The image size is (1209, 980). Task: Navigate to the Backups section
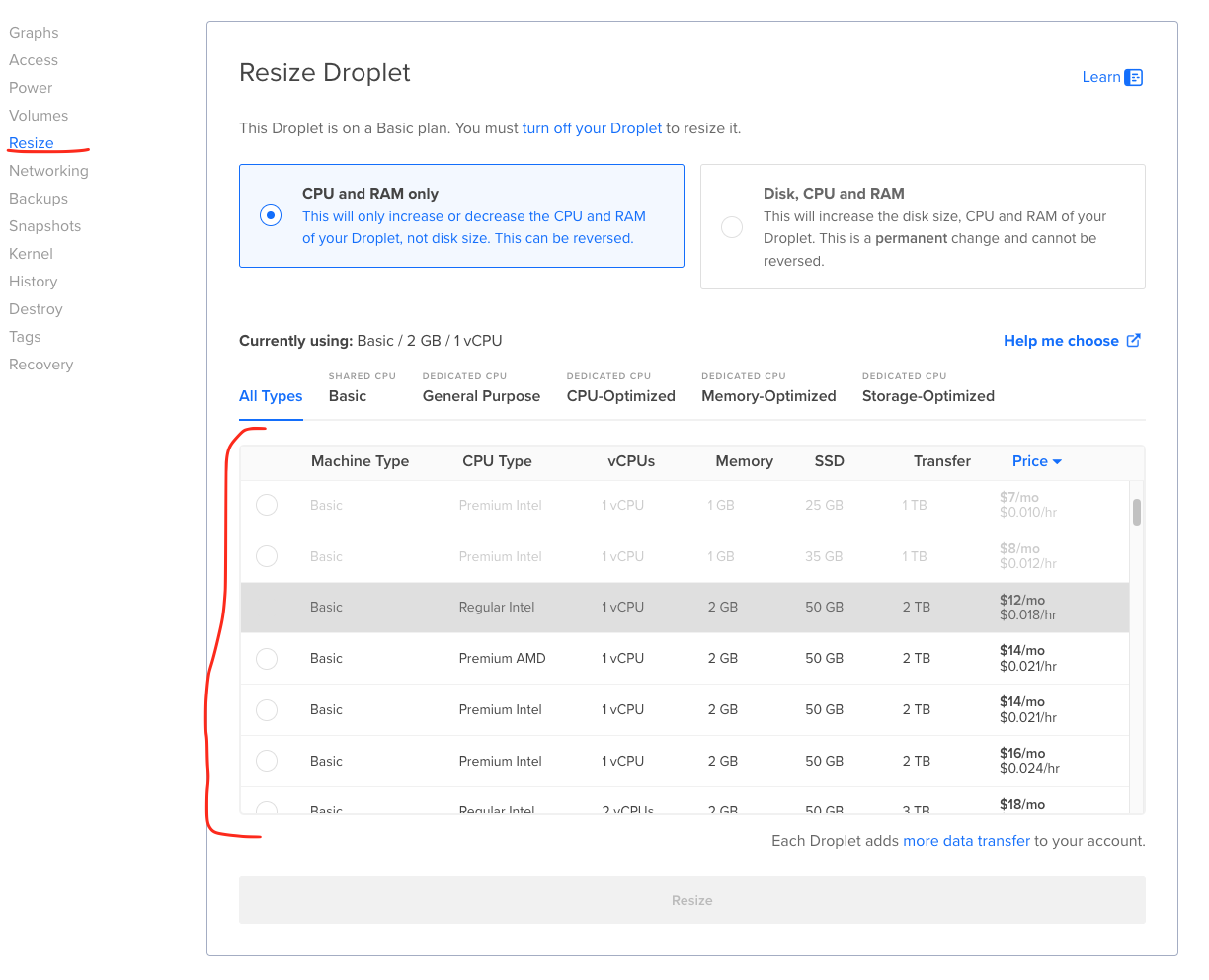click(x=38, y=198)
